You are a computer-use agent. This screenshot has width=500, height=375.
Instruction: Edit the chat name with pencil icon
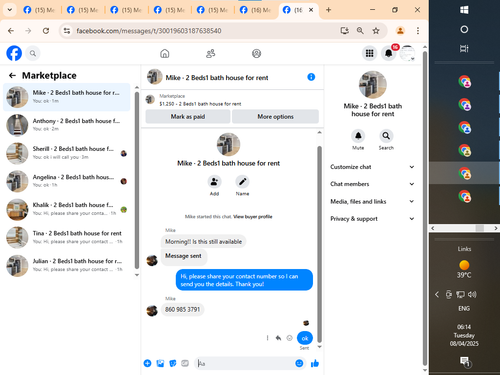click(242, 182)
